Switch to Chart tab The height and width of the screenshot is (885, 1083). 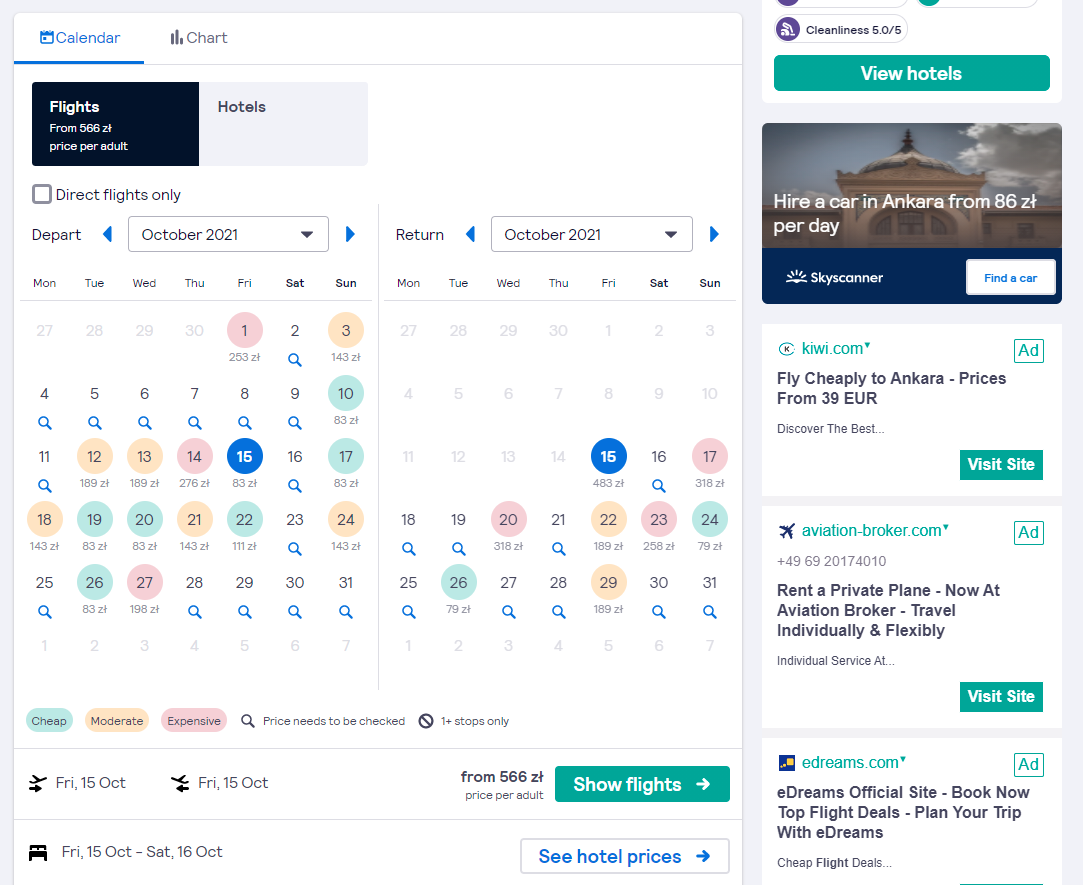[x=199, y=38]
